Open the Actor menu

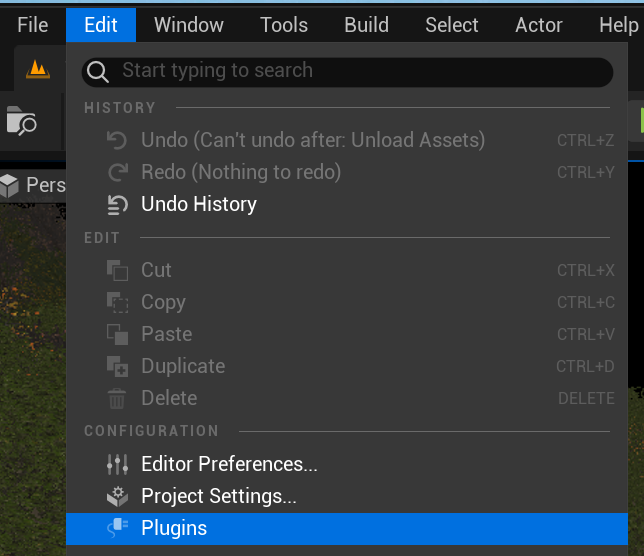(x=539, y=25)
